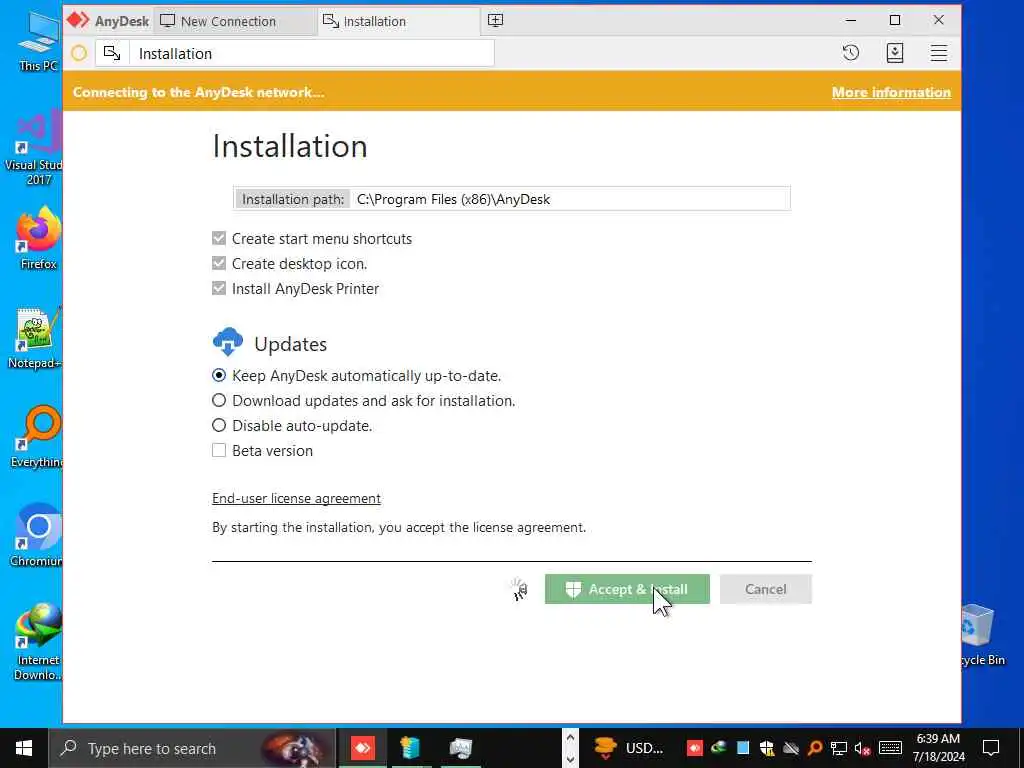Open the End-user license agreement link

point(296,498)
